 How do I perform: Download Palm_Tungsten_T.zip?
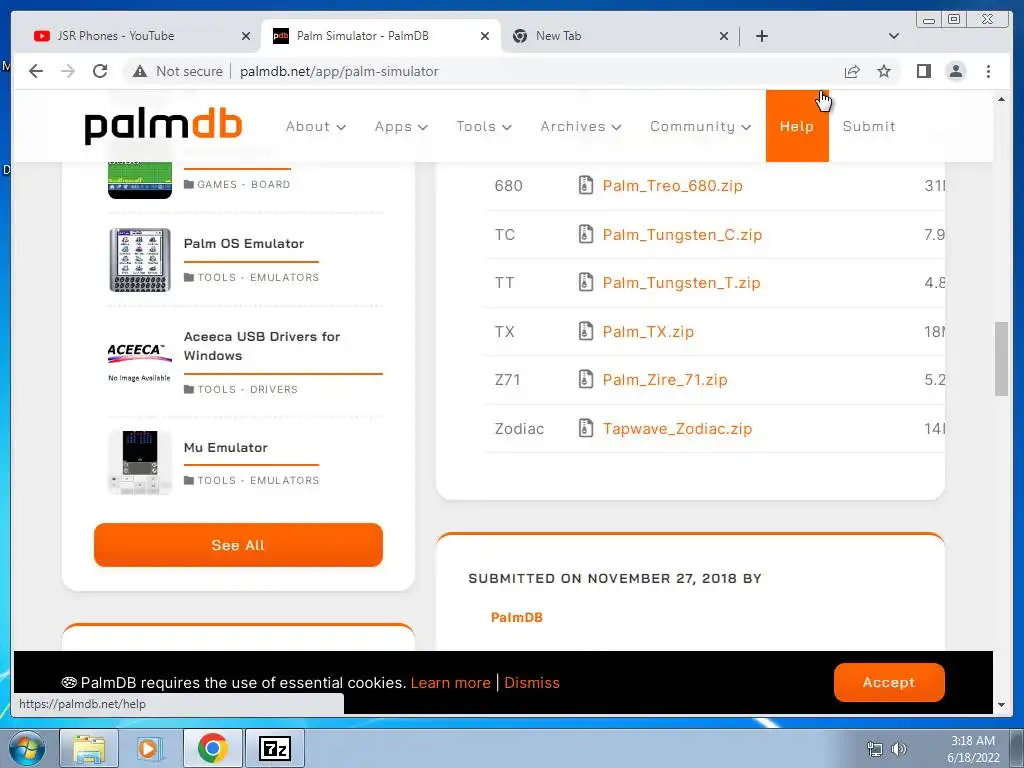(x=681, y=283)
